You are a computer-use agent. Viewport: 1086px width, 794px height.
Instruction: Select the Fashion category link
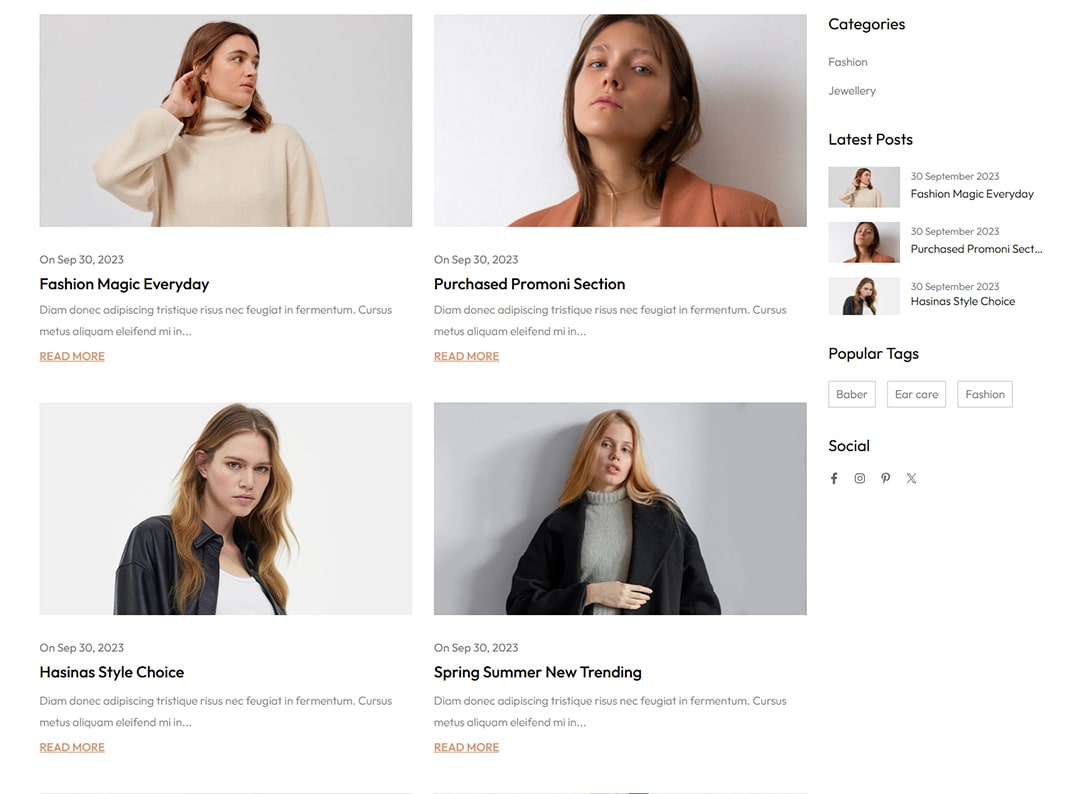pyautogui.click(x=848, y=62)
